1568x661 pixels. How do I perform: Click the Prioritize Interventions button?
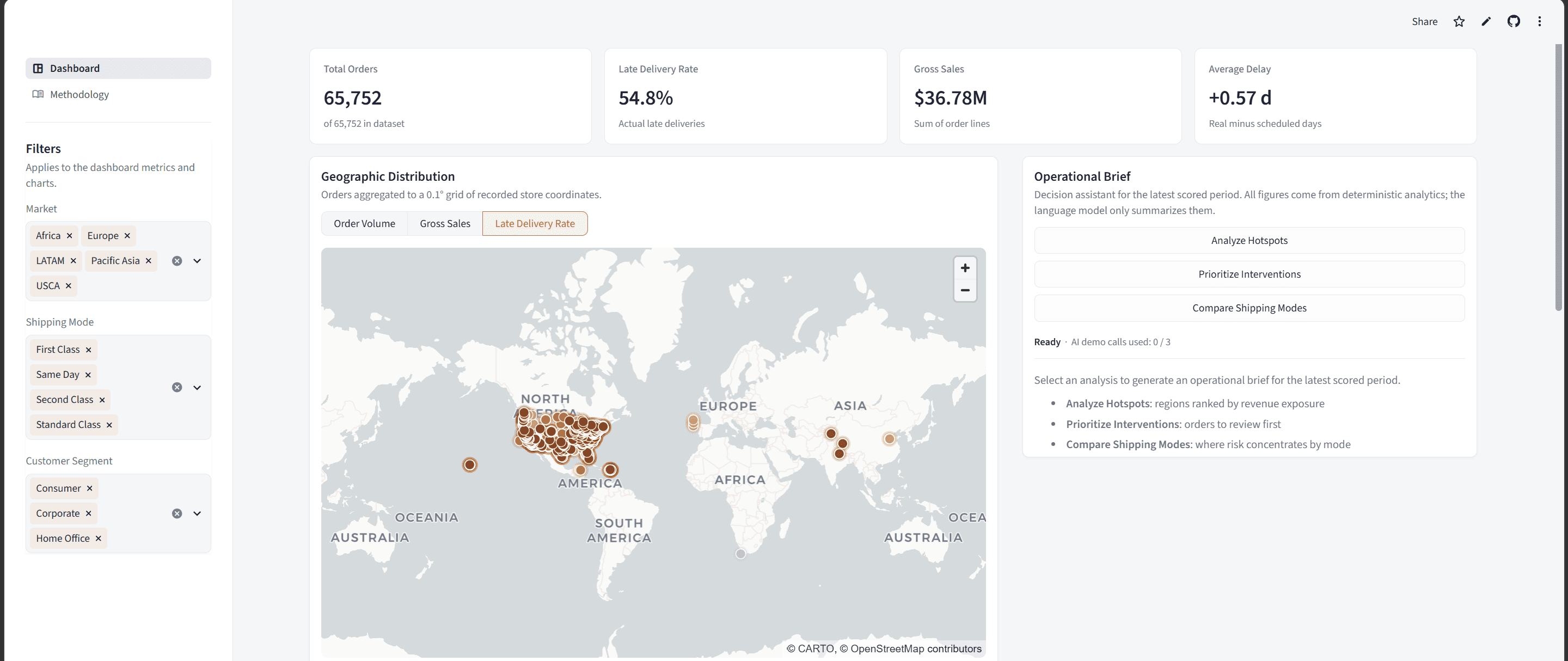pyautogui.click(x=1249, y=274)
